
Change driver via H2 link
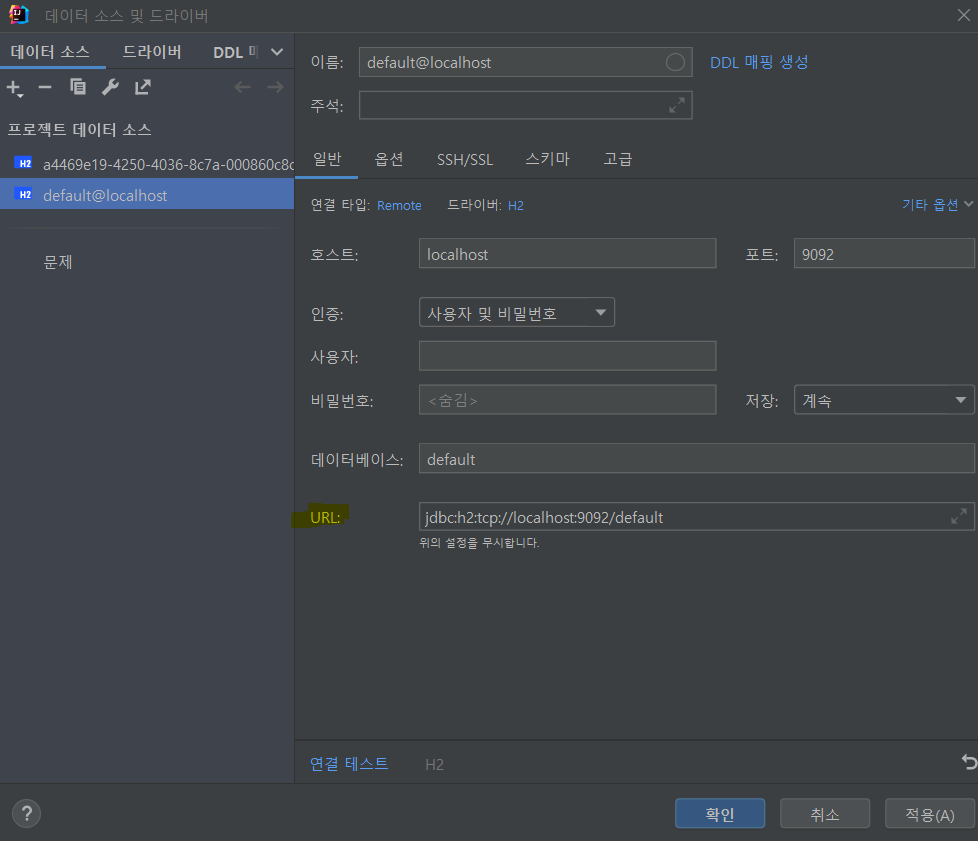click(x=516, y=205)
